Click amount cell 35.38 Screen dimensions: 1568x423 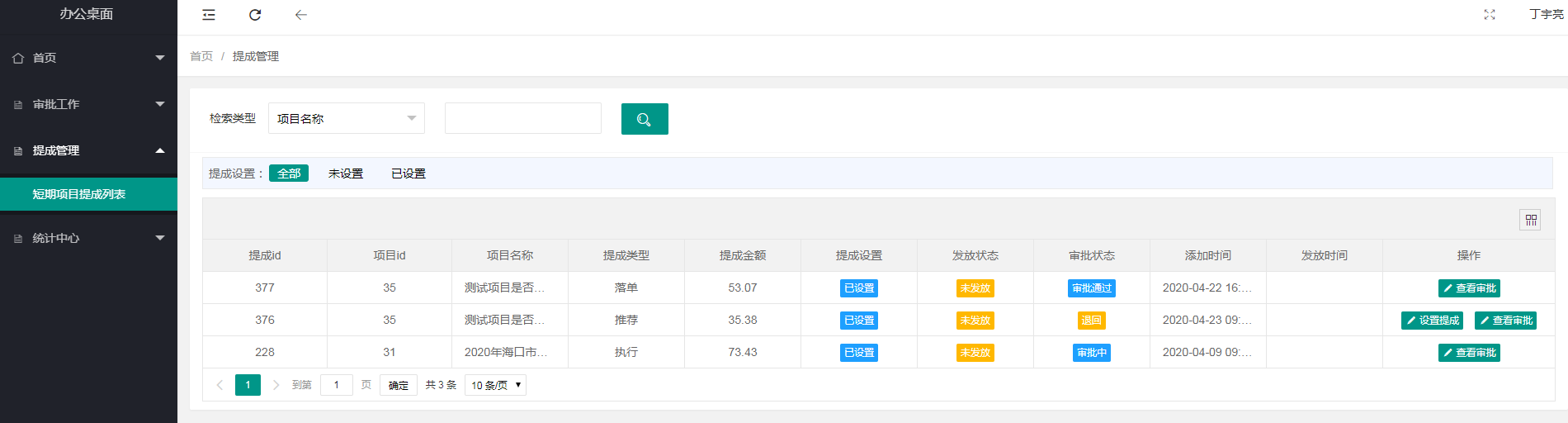(x=743, y=320)
